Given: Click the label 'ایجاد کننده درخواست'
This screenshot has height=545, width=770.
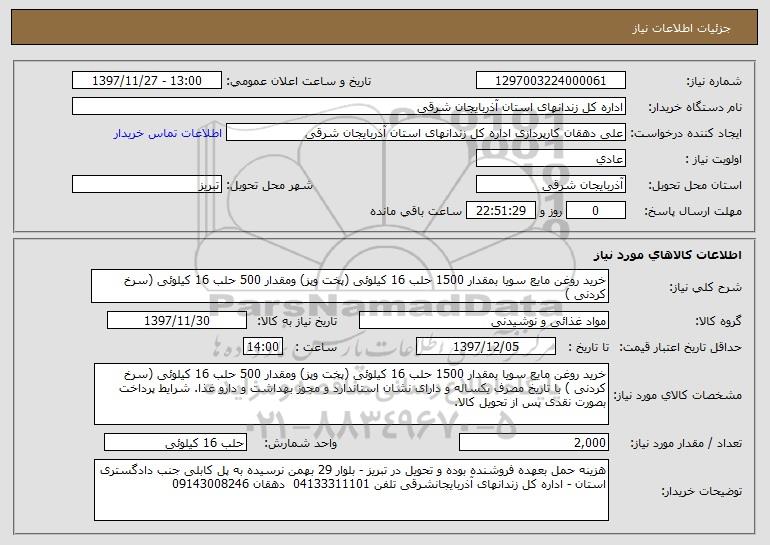Looking at the screenshot, I should pyautogui.click(x=686, y=133).
